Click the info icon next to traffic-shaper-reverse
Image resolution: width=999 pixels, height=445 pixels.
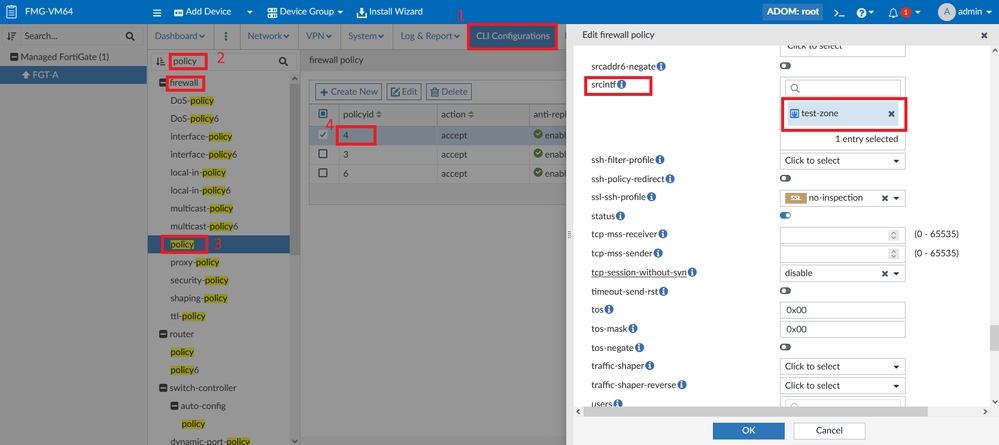(682, 385)
